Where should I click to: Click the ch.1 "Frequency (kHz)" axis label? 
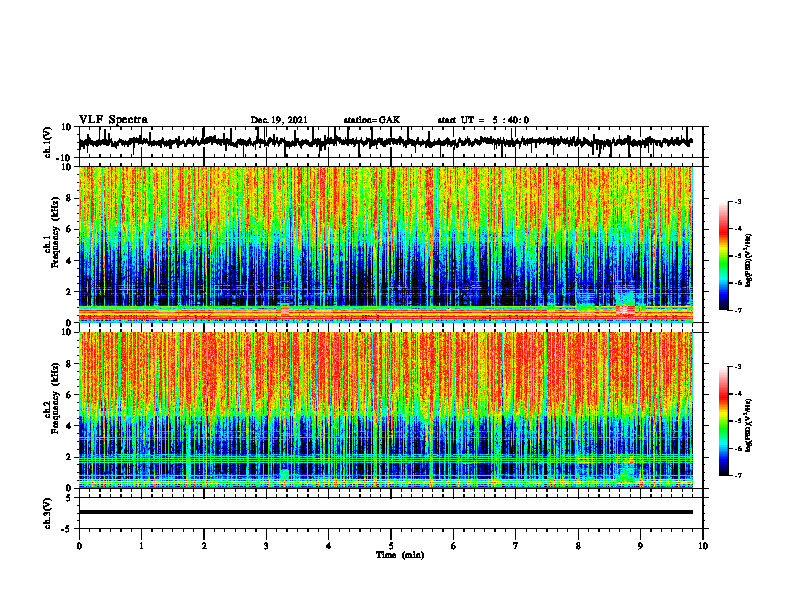[55, 232]
